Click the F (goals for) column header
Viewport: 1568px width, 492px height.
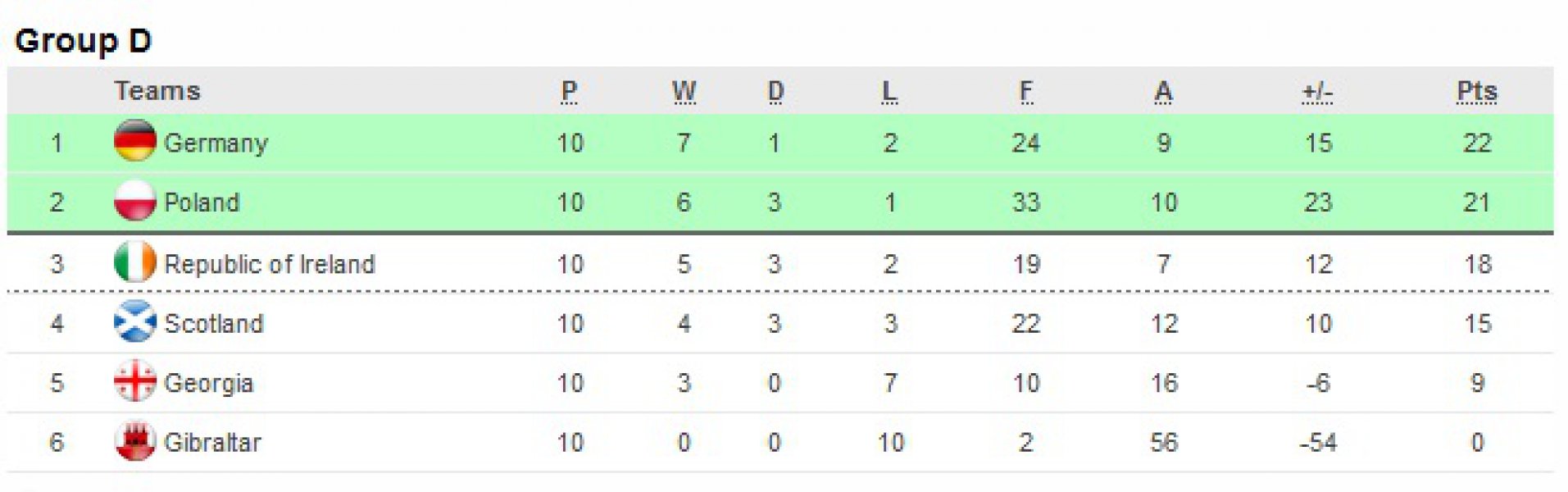pos(1025,91)
